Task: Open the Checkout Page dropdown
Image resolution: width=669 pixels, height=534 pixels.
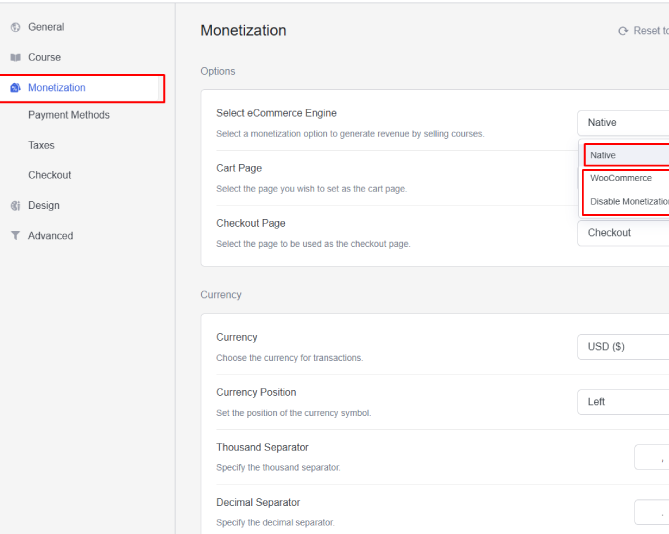Action: [x=624, y=233]
